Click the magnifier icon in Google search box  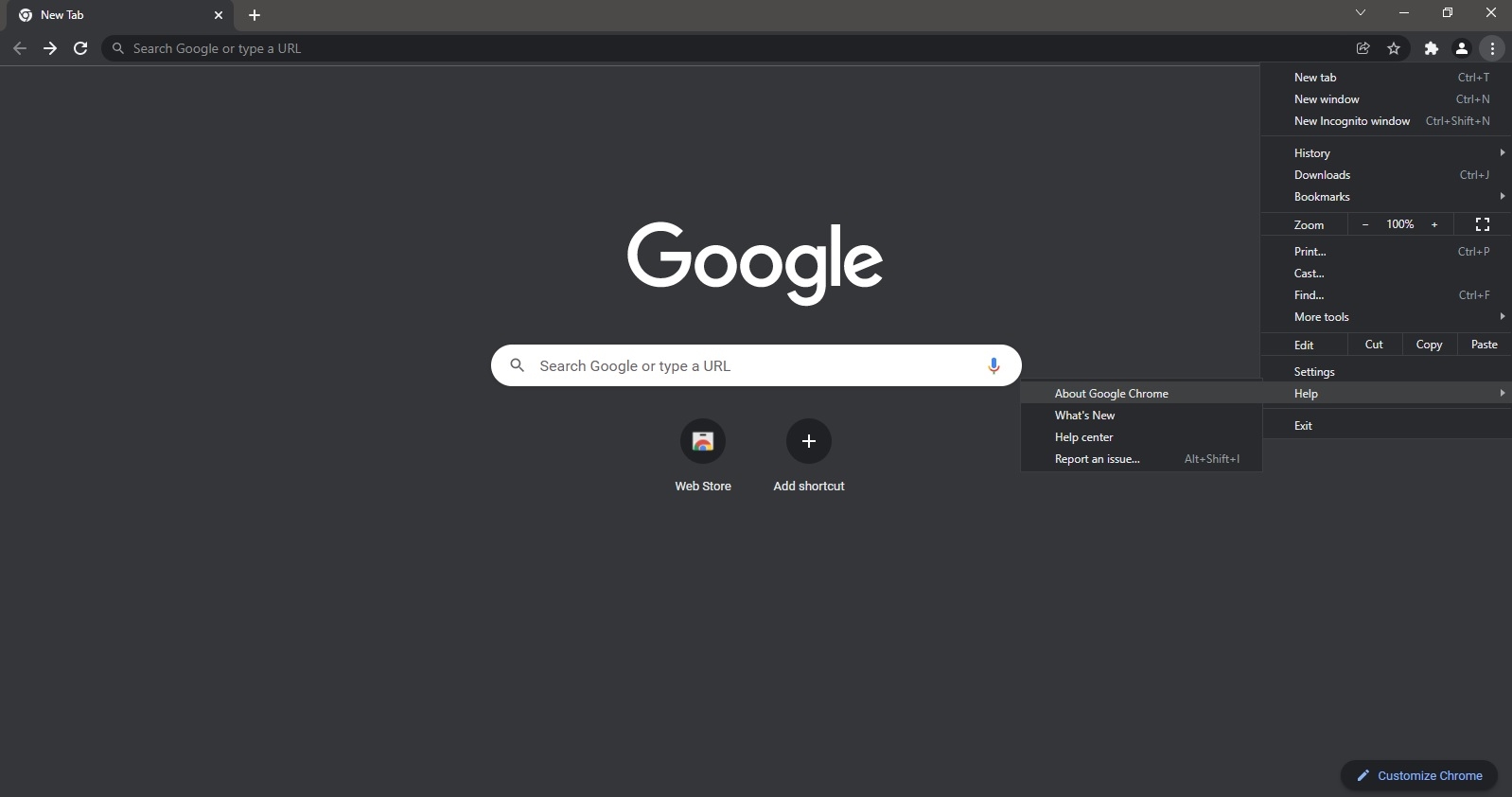517,365
